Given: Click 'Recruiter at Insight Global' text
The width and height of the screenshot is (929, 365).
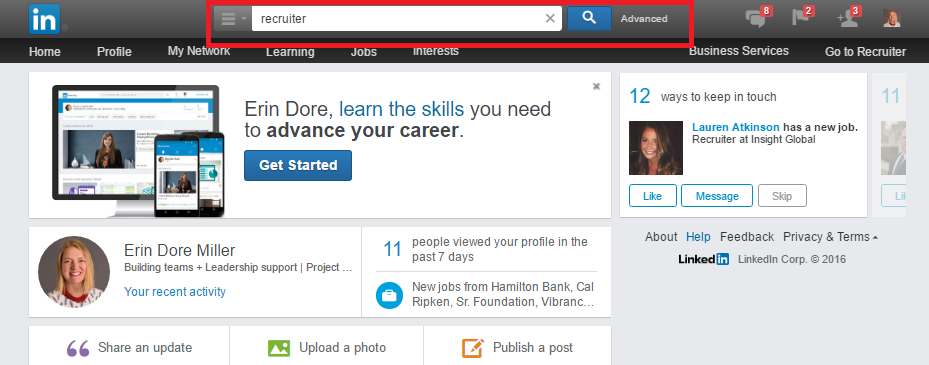Looking at the screenshot, I should [x=754, y=139].
